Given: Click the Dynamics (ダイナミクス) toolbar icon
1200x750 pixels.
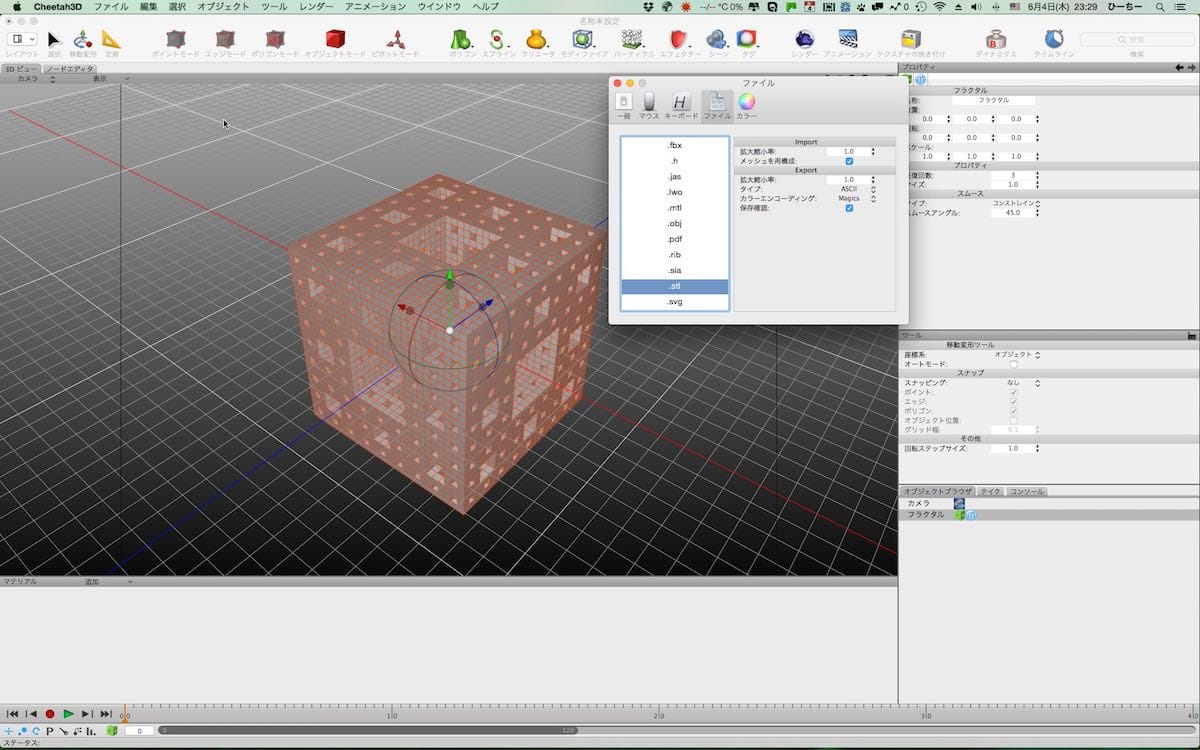Looking at the screenshot, I should [x=995, y=39].
